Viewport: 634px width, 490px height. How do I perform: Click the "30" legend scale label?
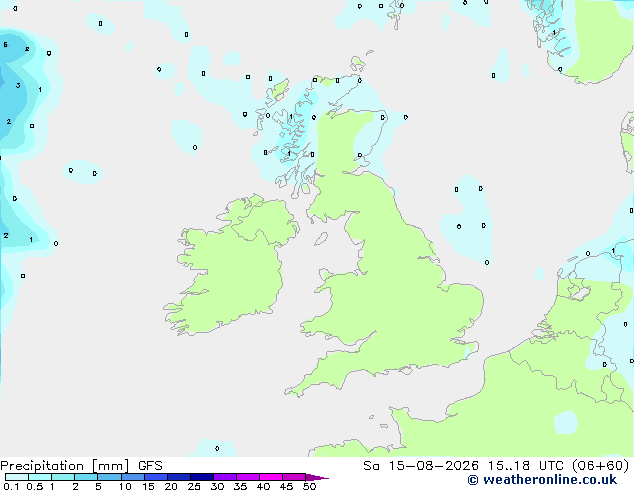(x=217, y=486)
